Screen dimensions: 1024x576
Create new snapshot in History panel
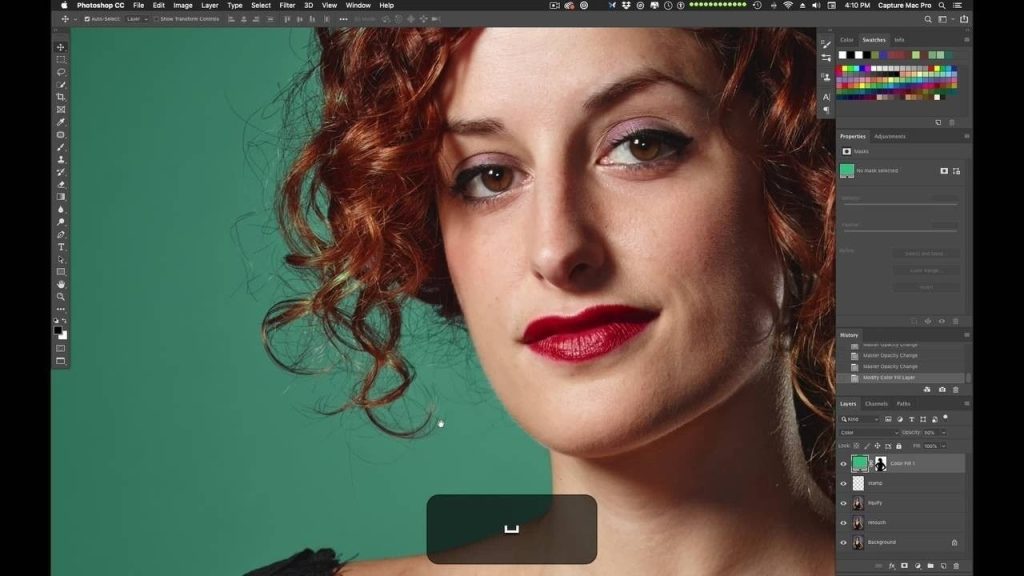click(x=942, y=390)
